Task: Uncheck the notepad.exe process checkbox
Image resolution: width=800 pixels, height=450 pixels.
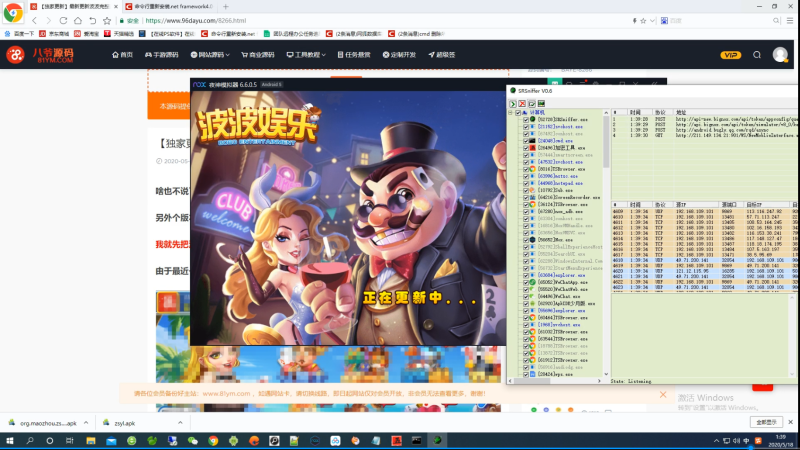Action: (526, 183)
